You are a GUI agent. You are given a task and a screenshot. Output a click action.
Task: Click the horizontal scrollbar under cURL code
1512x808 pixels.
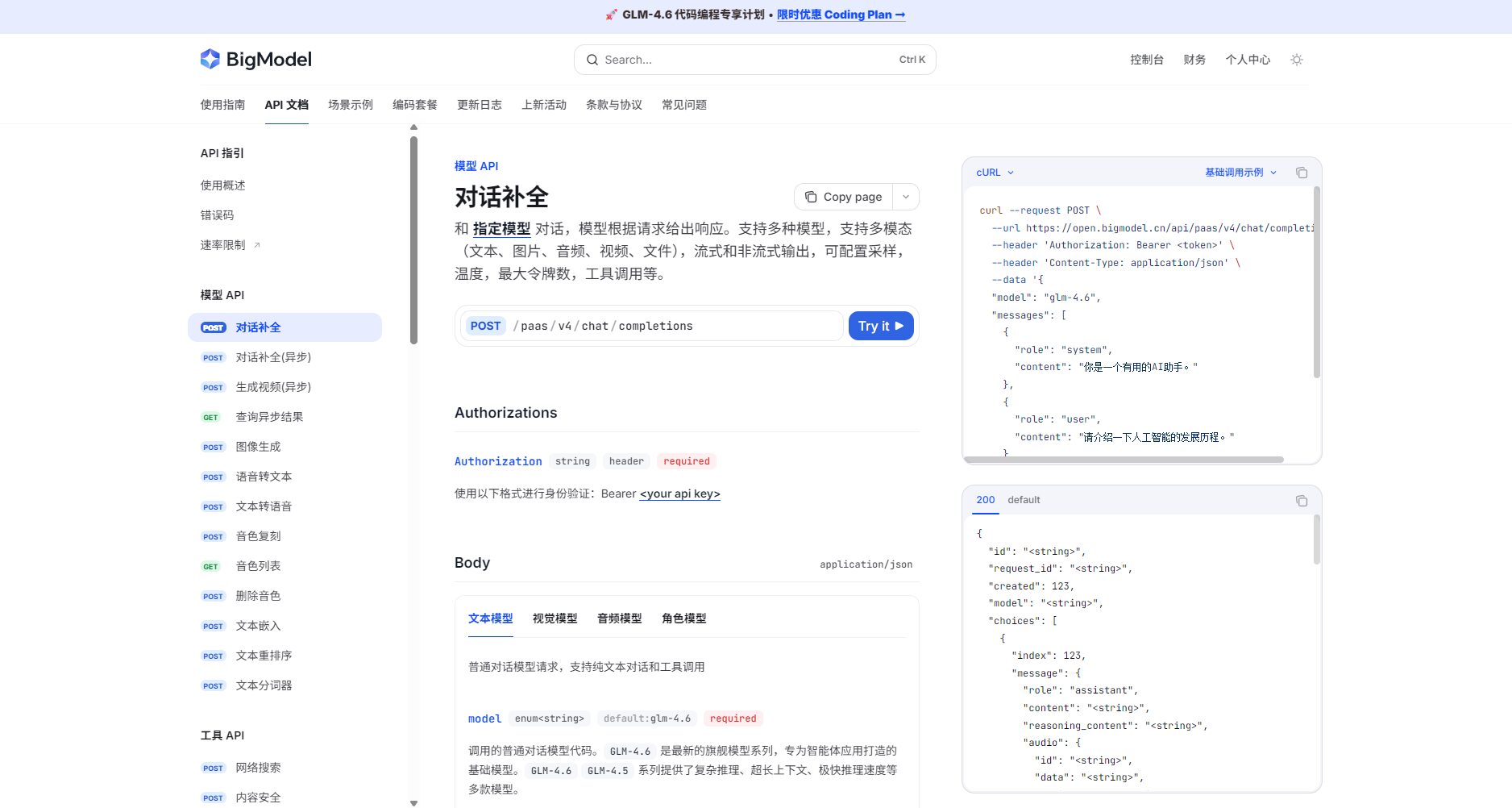pos(1123,460)
